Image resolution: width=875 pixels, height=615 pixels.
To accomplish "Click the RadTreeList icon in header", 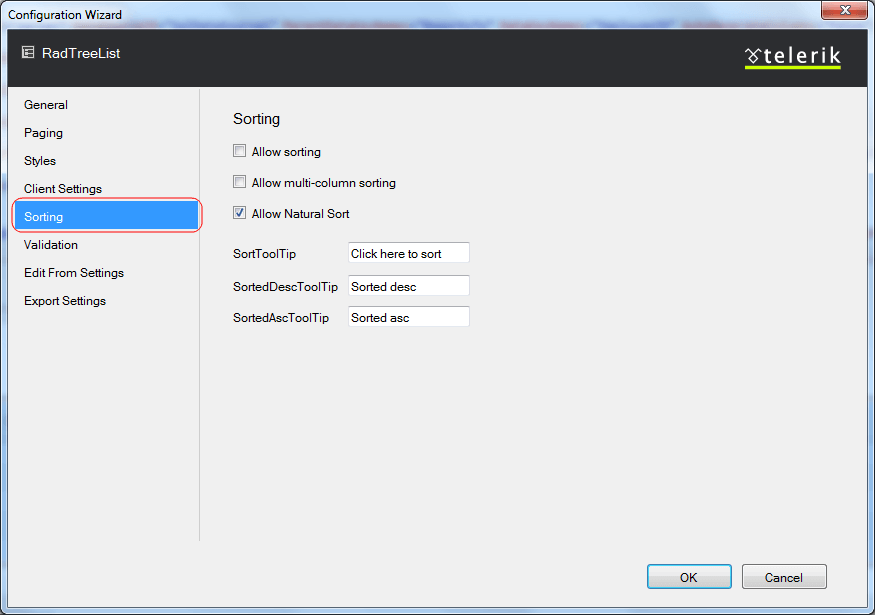I will tap(28, 52).
